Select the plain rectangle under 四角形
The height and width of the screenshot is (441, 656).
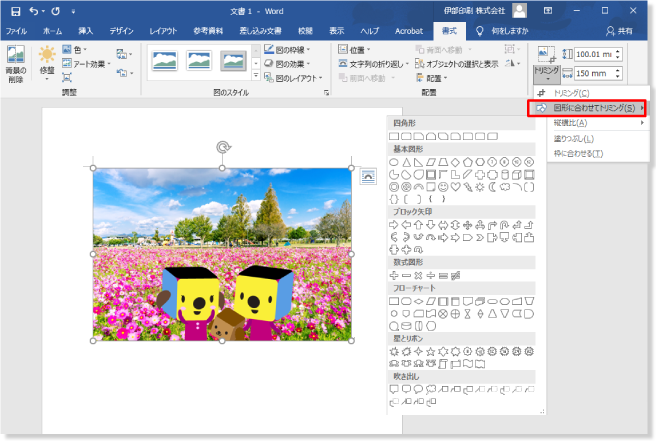(x=394, y=136)
